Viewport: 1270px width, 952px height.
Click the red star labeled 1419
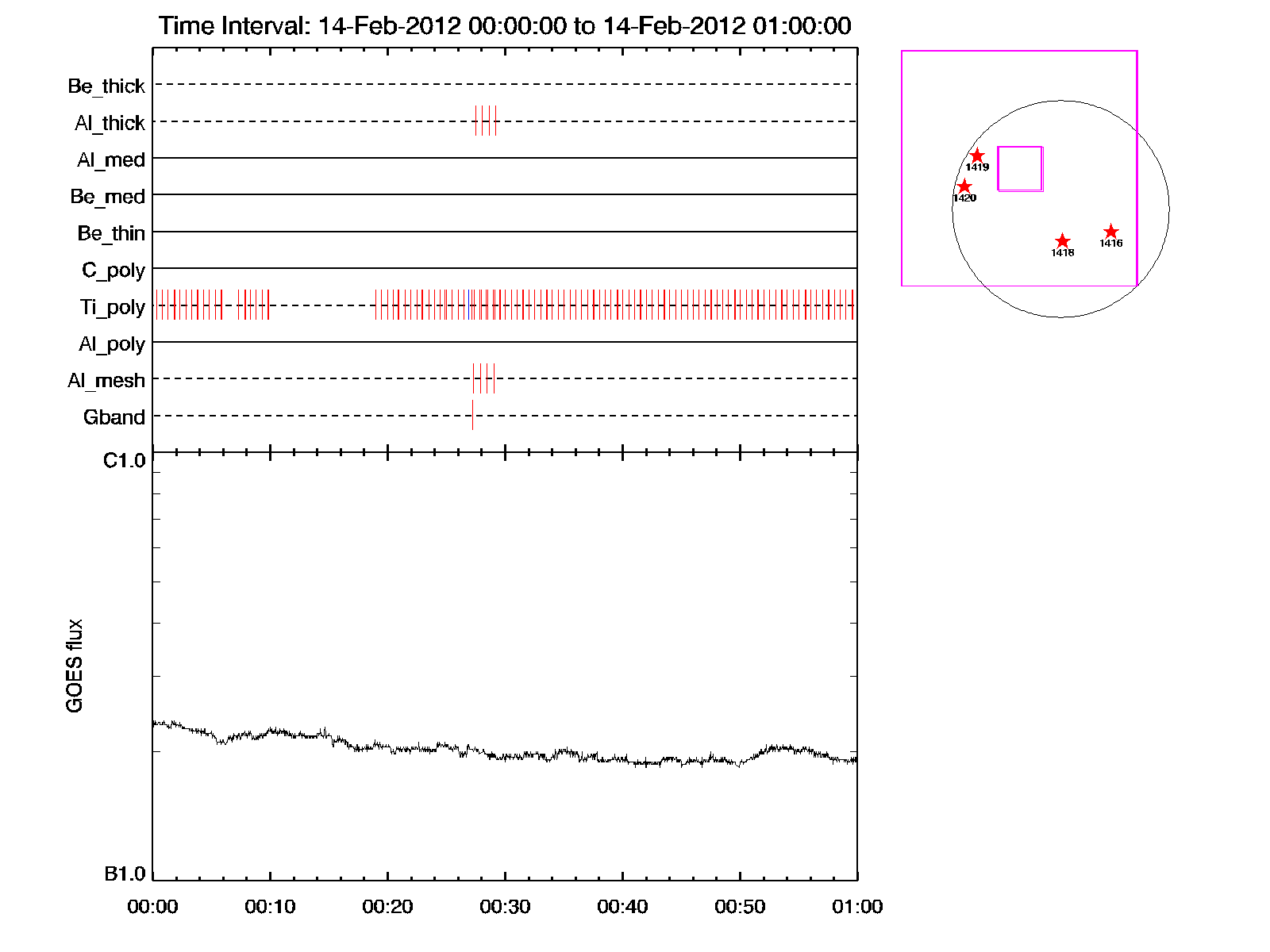click(x=977, y=156)
